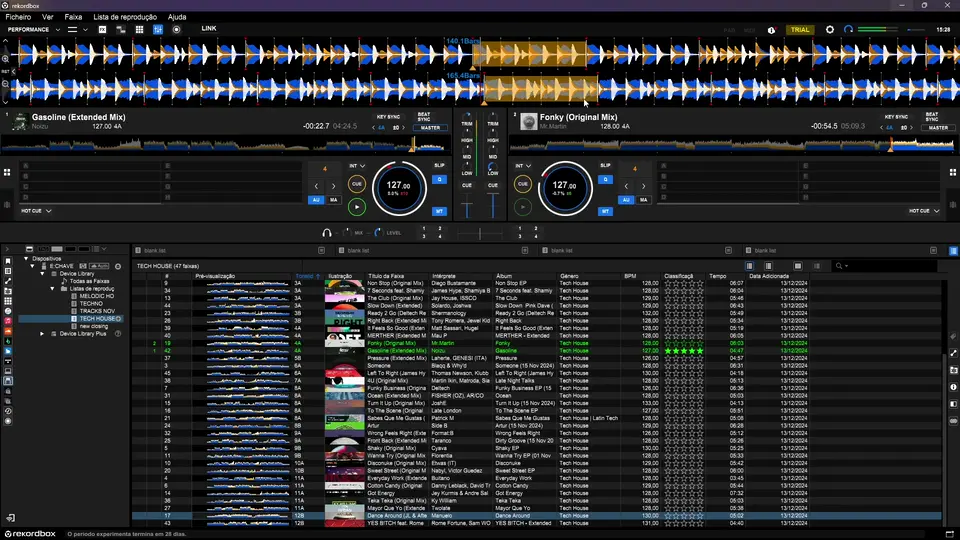The height and width of the screenshot is (540, 960).
Task: Click the LINK button in the top bar
Action: pos(209,28)
